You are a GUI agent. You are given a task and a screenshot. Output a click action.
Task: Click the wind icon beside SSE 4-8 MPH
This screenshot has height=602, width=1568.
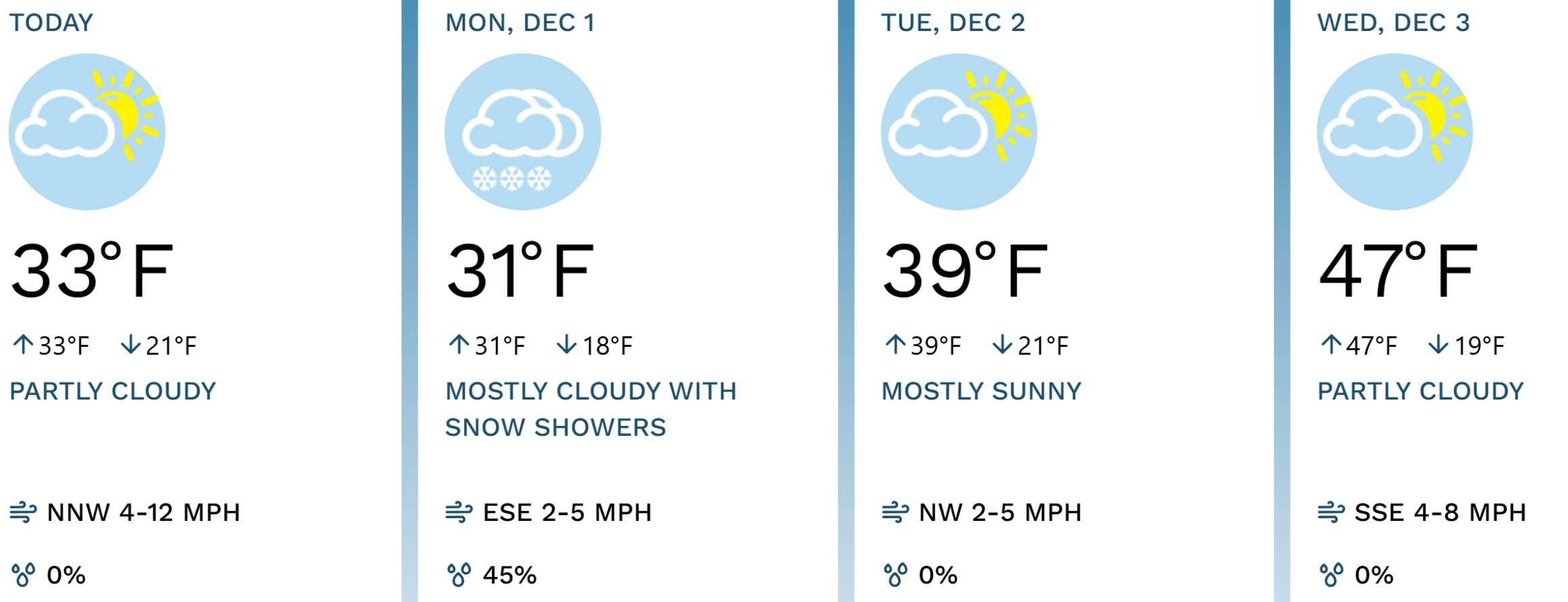(x=1331, y=512)
